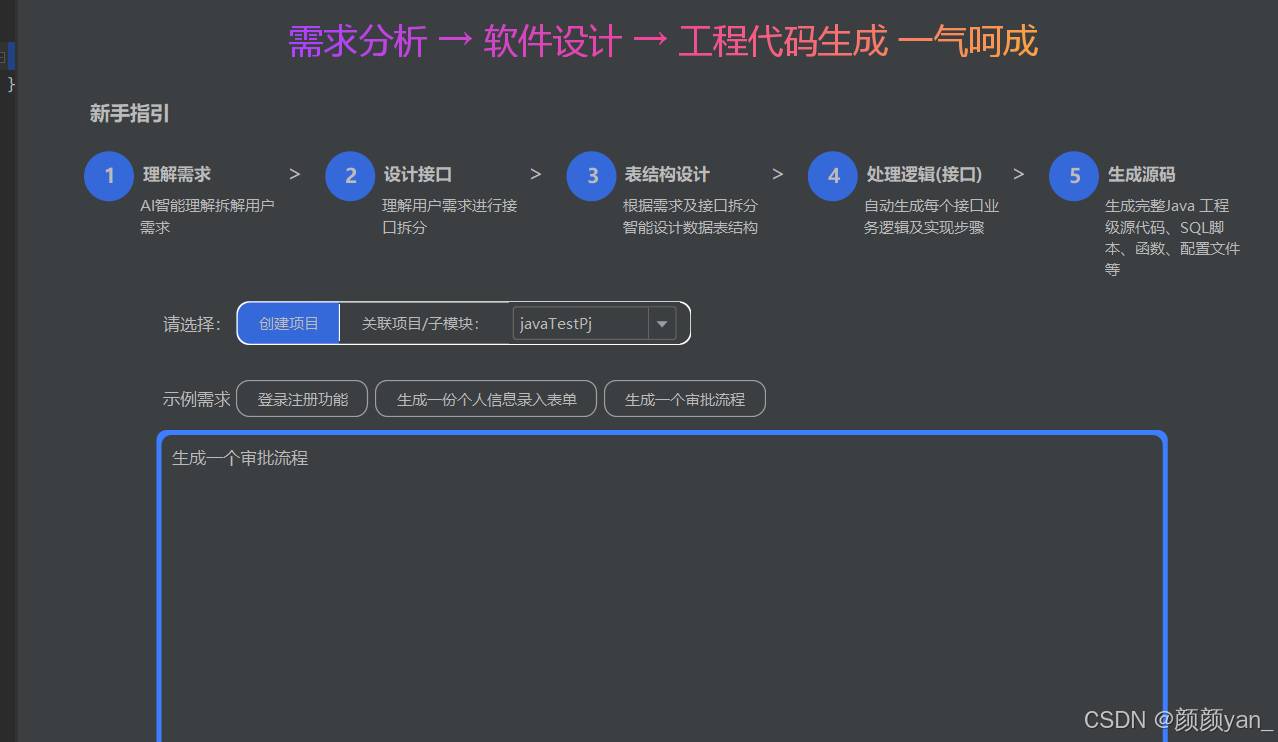This screenshot has height=742, width=1278.
Task: Choose the 登录注册功能 example requirement
Action: [302, 399]
